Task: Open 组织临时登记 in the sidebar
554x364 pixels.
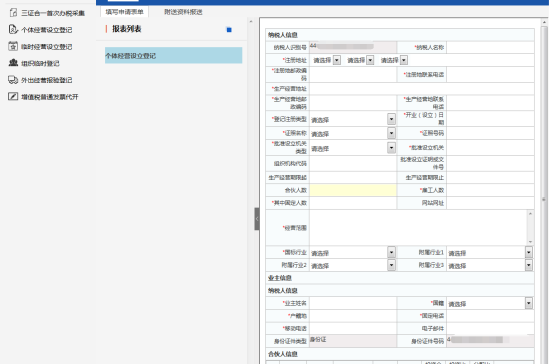Action: tap(40, 63)
